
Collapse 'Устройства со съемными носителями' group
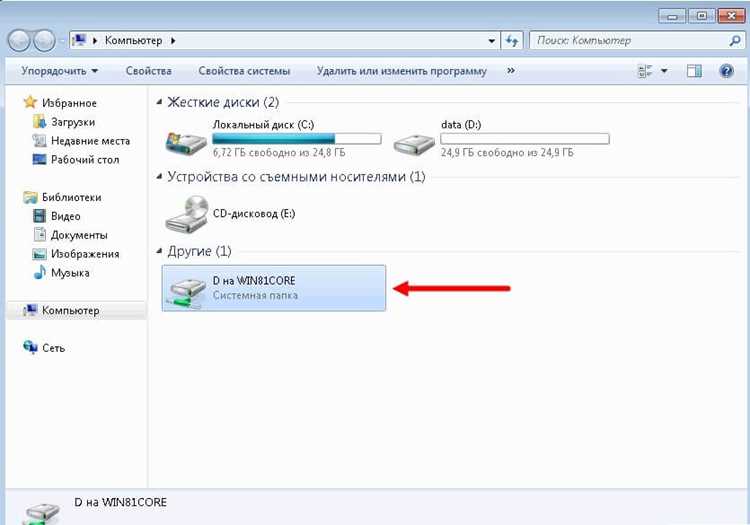pos(159,177)
